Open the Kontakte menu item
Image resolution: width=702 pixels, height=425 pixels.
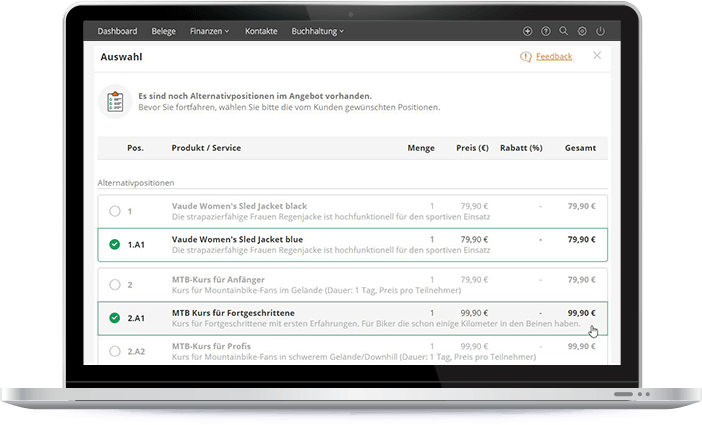[261, 31]
